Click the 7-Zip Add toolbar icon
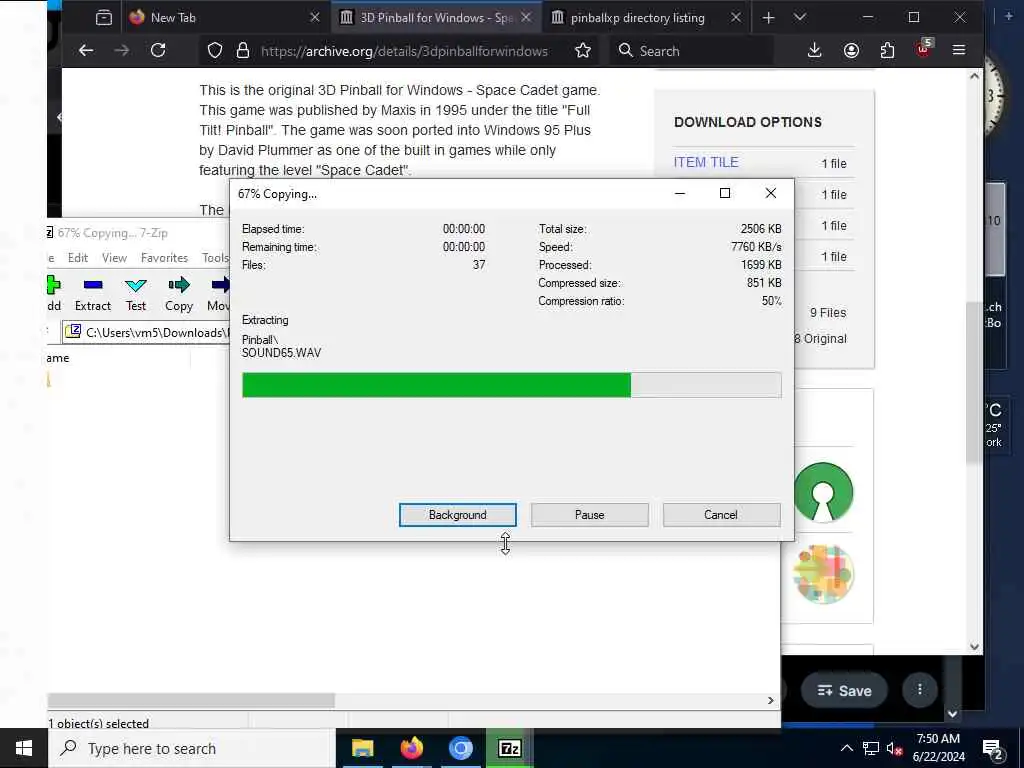Image resolution: width=1024 pixels, height=768 pixels. (54, 293)
